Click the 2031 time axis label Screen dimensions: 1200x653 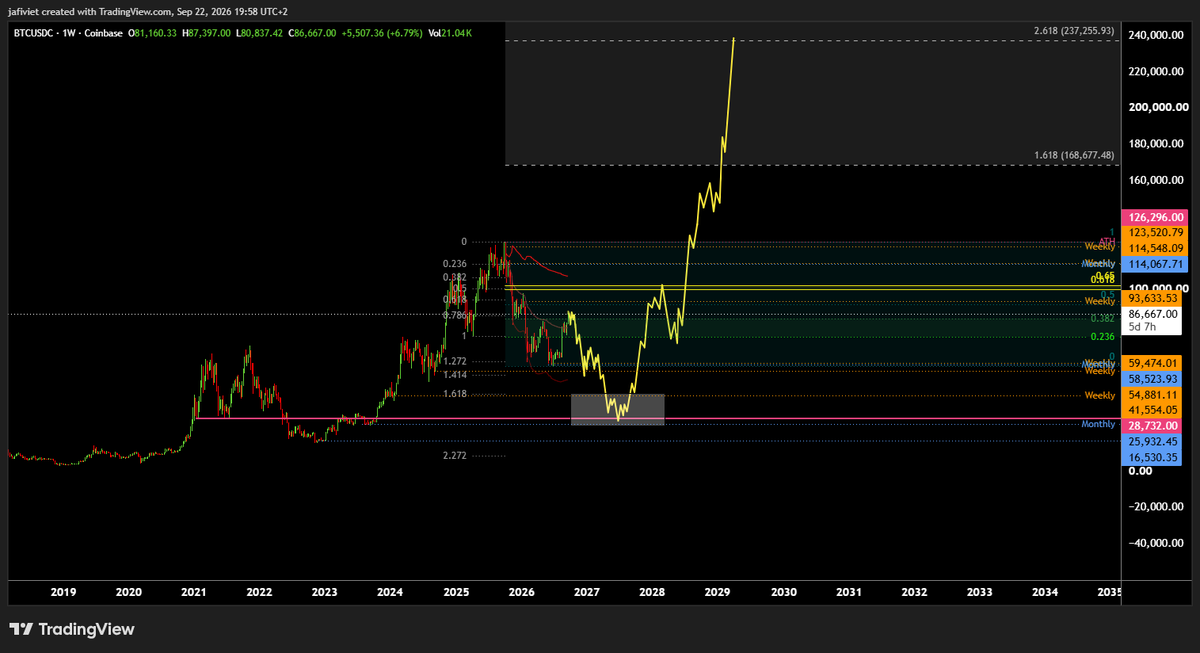pos(848,592)
